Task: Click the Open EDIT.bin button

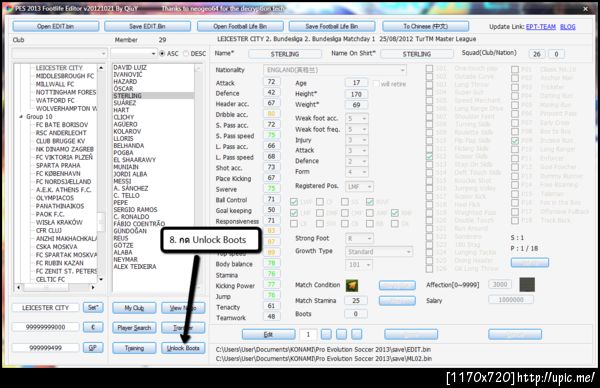Action: coord(55,26)
